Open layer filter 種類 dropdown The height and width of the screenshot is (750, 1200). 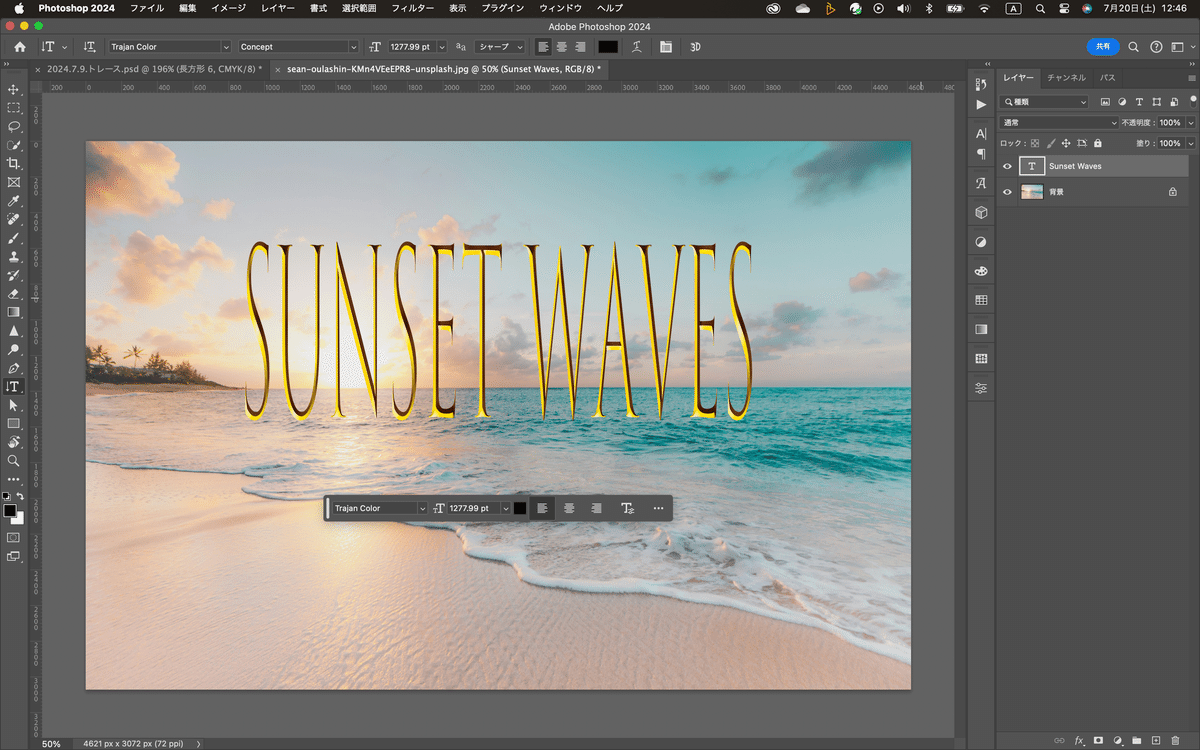coord(1044,102)
